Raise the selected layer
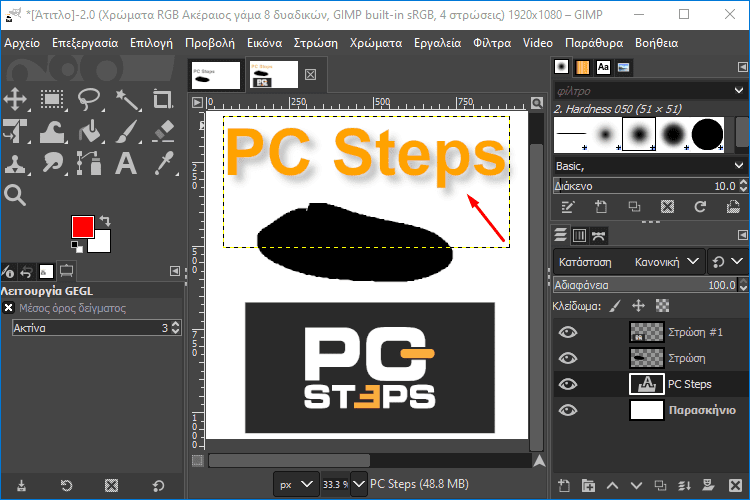This screenshot has width=750, height=500. coord(612,486)
